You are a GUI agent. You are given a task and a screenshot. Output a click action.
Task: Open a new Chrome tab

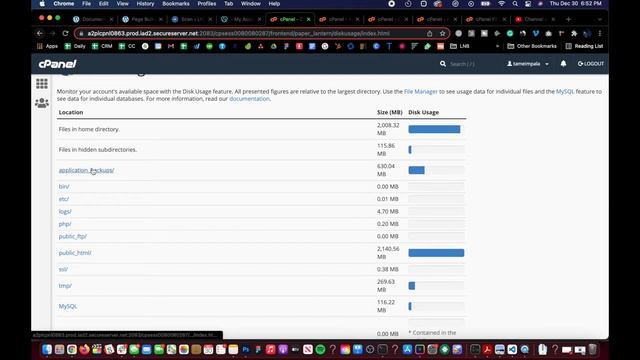click(x=568, y=19)
